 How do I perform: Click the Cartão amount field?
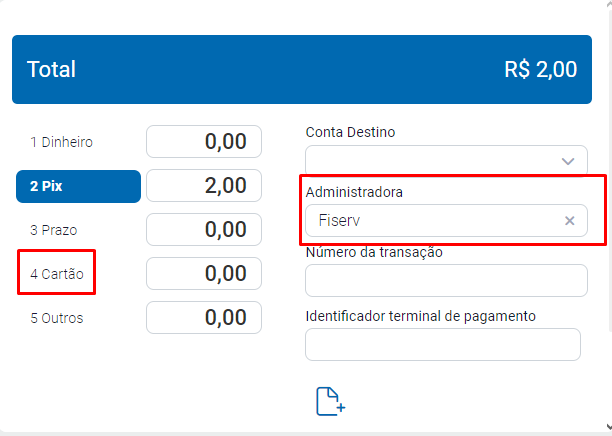(204, 273)
